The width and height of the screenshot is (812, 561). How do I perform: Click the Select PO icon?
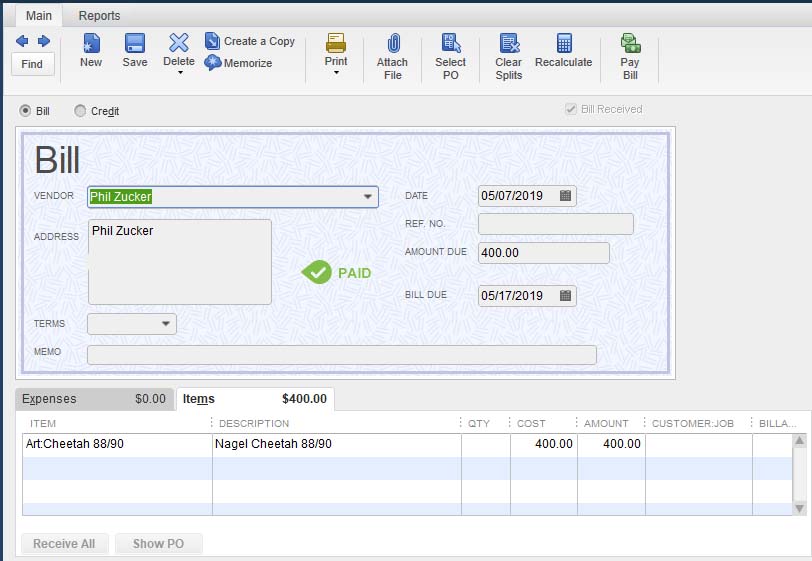(451, 43)
